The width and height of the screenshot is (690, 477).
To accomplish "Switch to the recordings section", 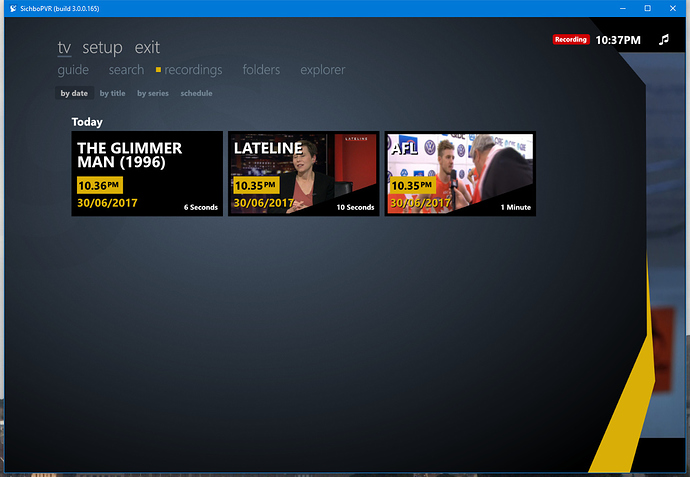I will coord(193,70).
